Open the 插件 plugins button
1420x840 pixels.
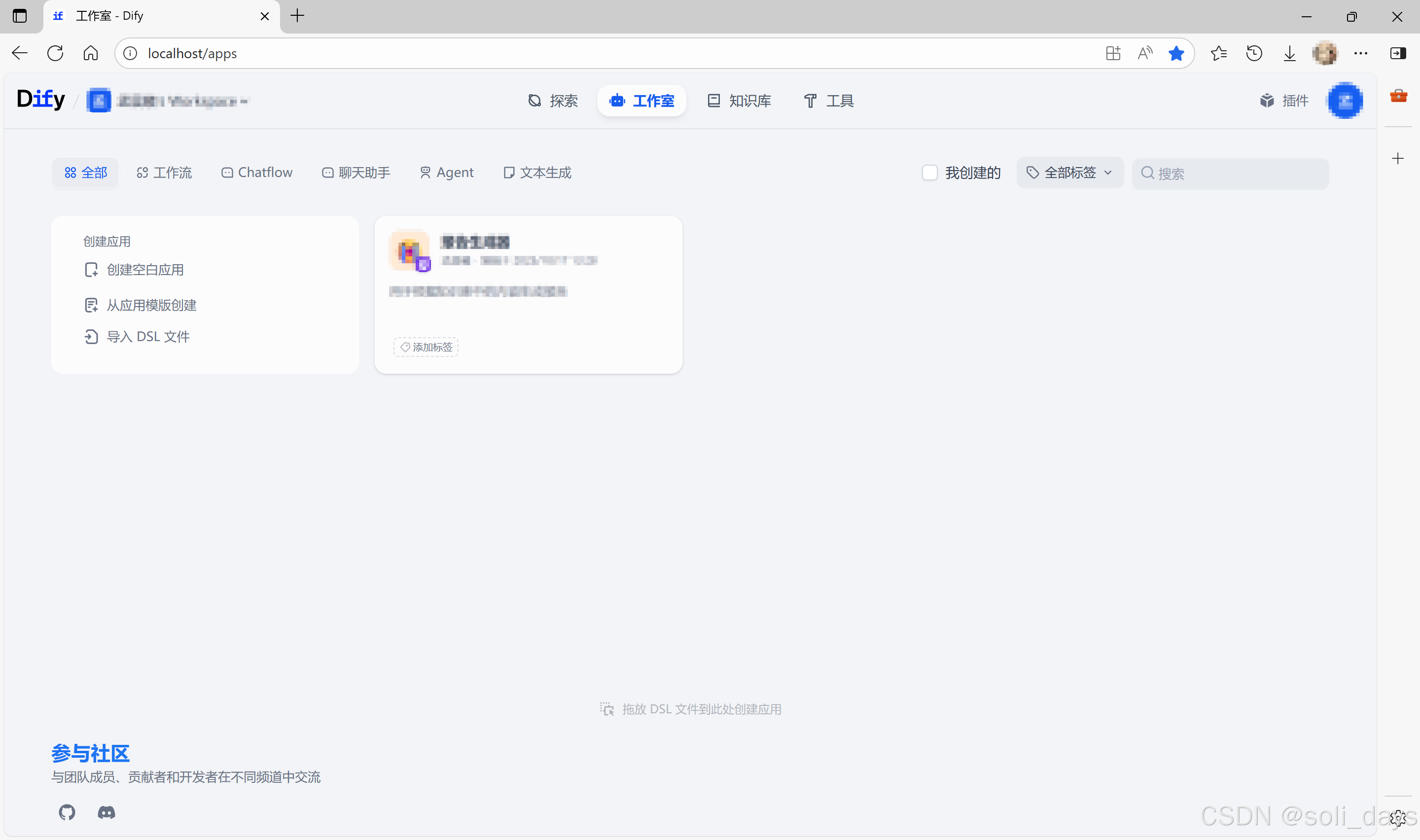[1283, 101]
